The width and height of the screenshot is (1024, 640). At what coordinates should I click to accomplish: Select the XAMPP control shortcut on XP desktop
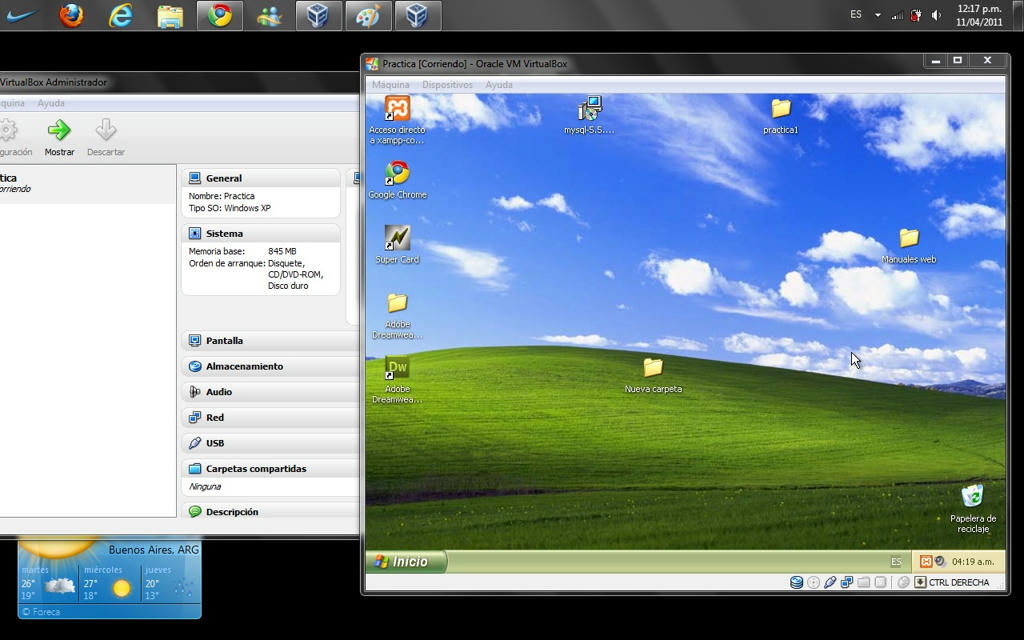397,120
